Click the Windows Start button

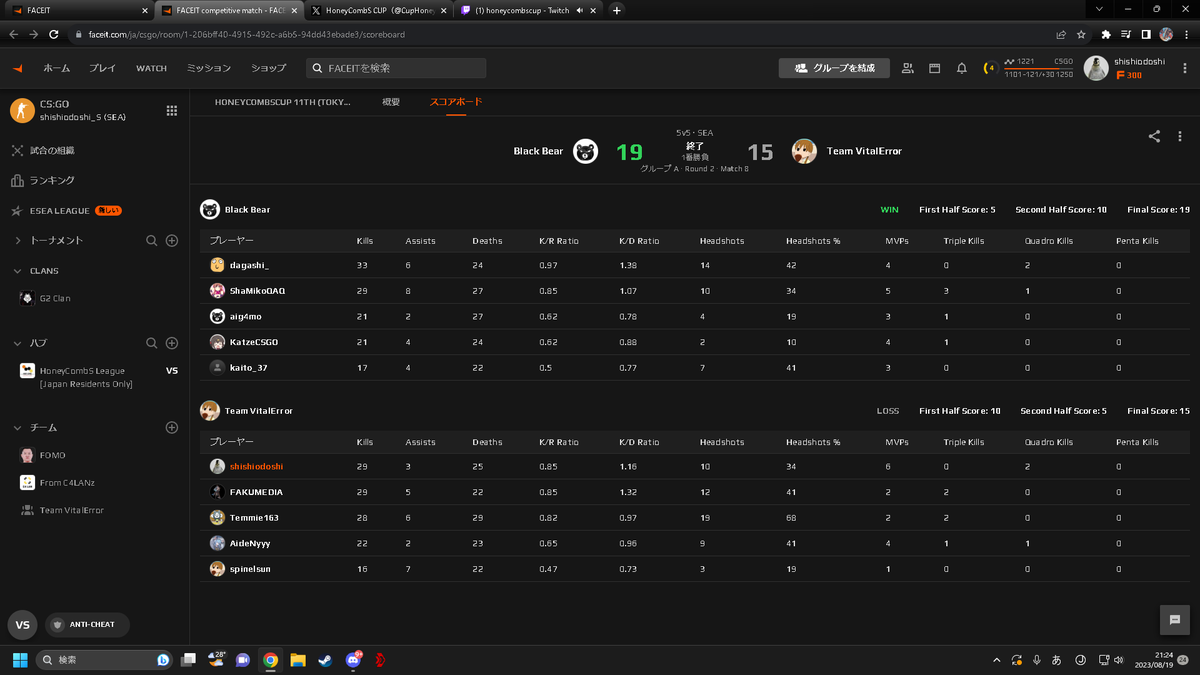pos(20,660)
